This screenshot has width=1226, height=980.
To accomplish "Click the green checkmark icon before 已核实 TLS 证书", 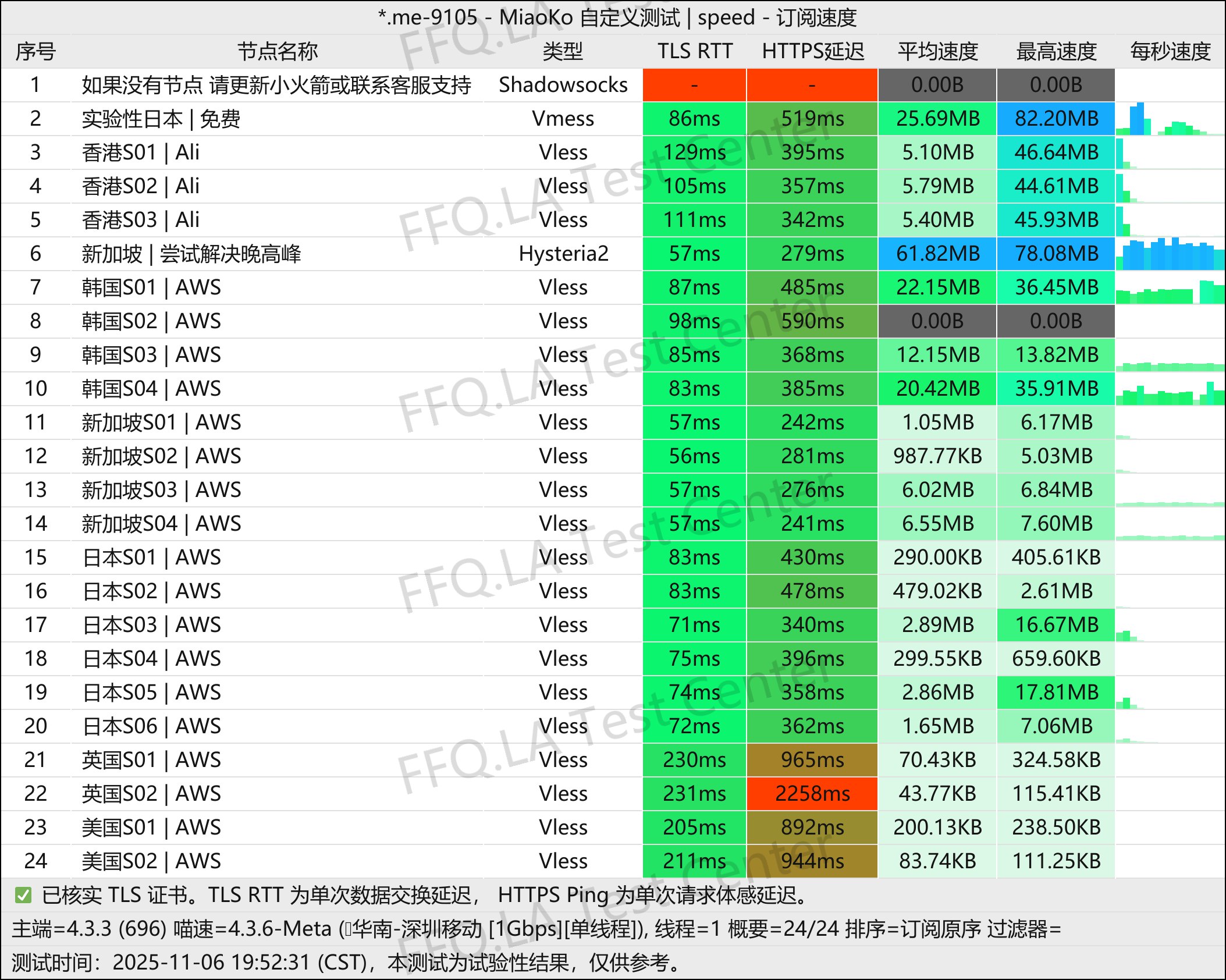I will [x=23, y=895].
